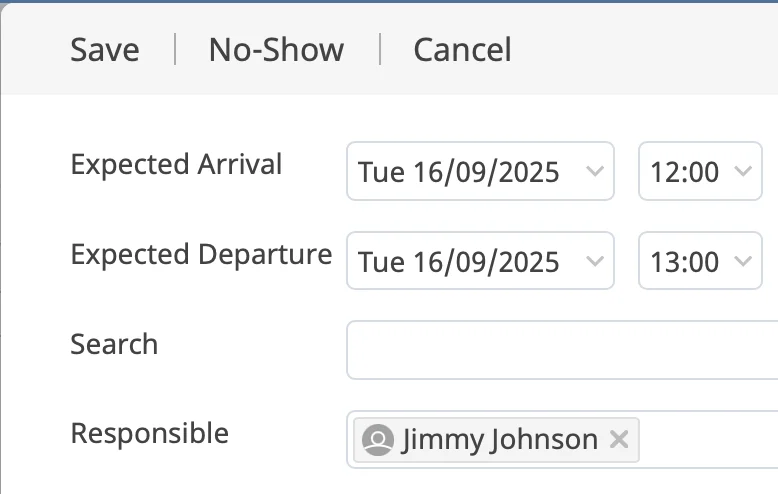The height and width of the screenshot is (494, 778).
Task: Click the Expected Departure label
Action: (201, 254)
